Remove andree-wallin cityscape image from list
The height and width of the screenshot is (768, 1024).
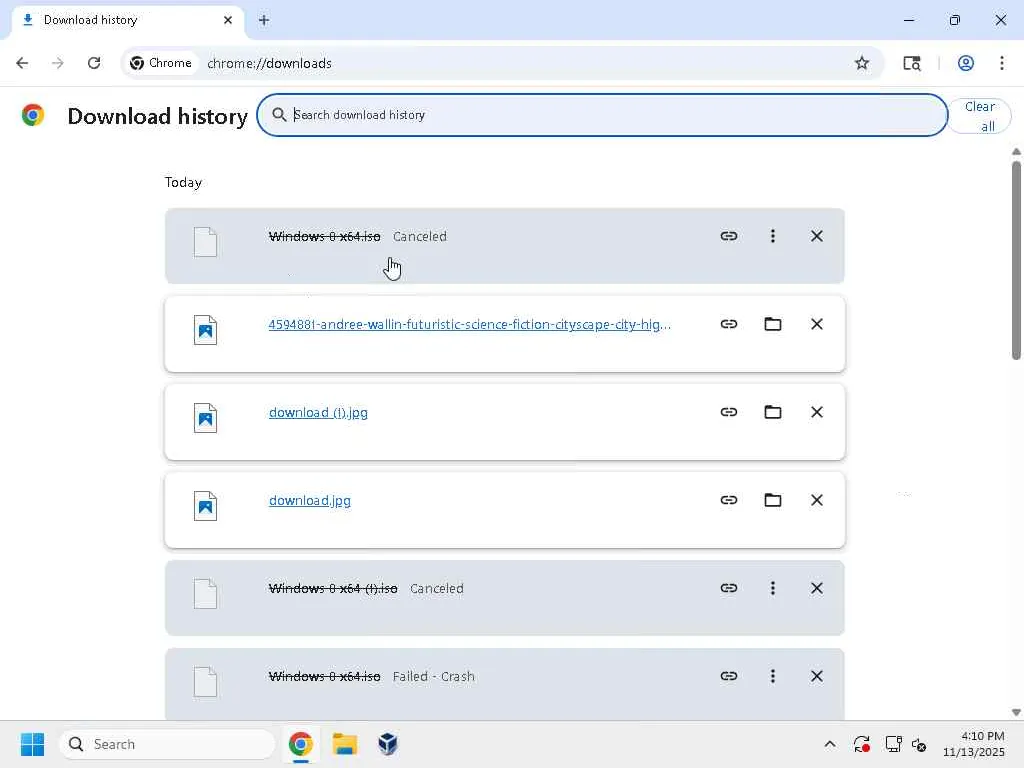coord(816,324)
